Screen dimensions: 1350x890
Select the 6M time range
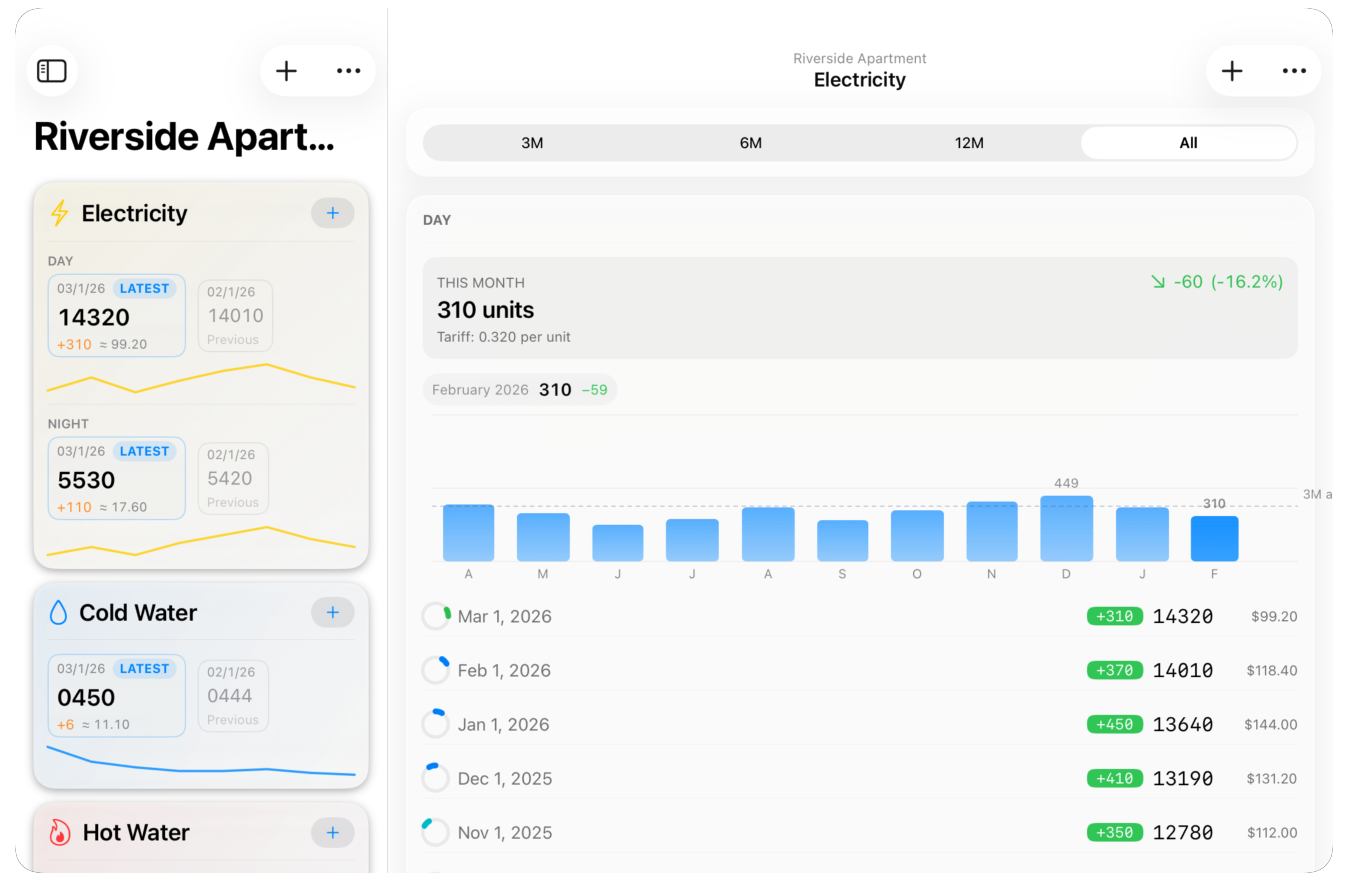point(751,143)
